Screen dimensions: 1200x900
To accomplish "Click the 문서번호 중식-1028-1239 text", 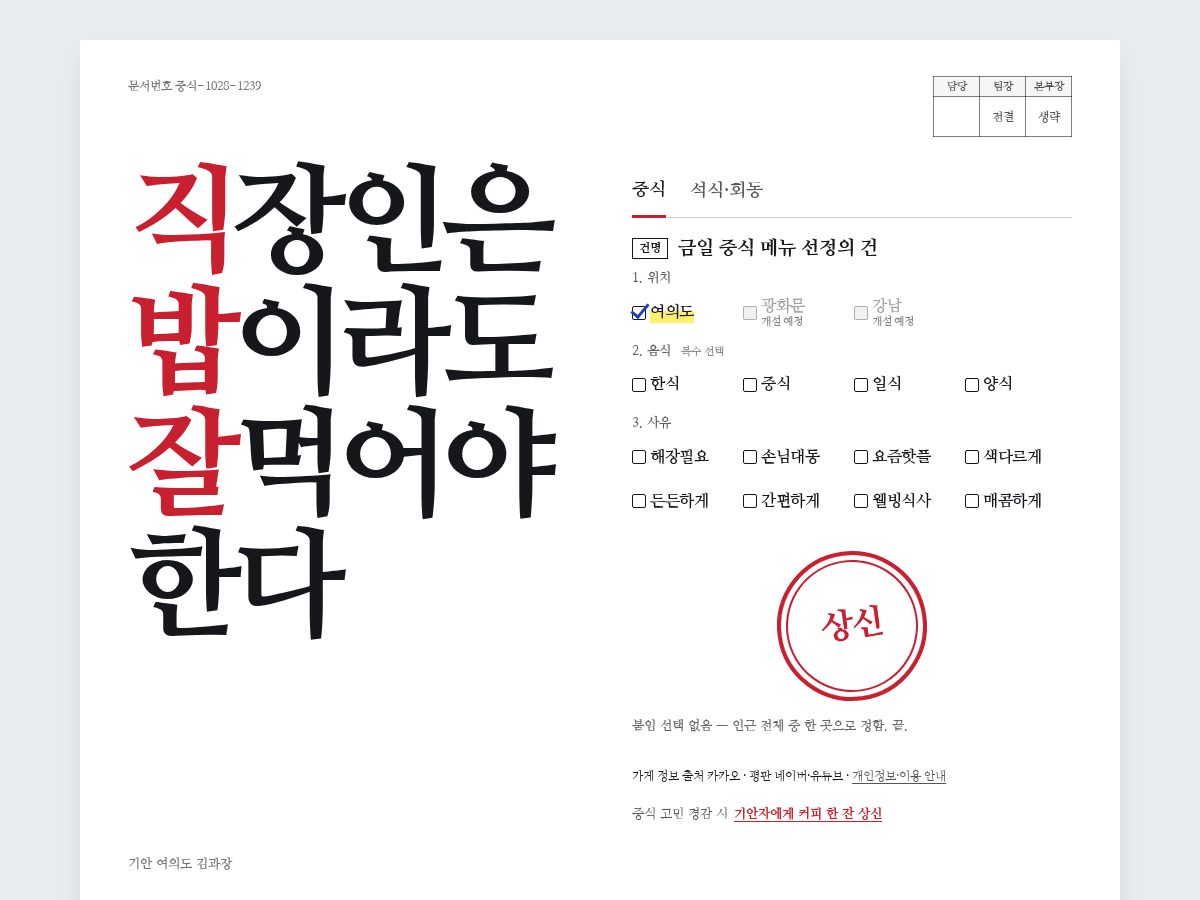I will (195, 86).
